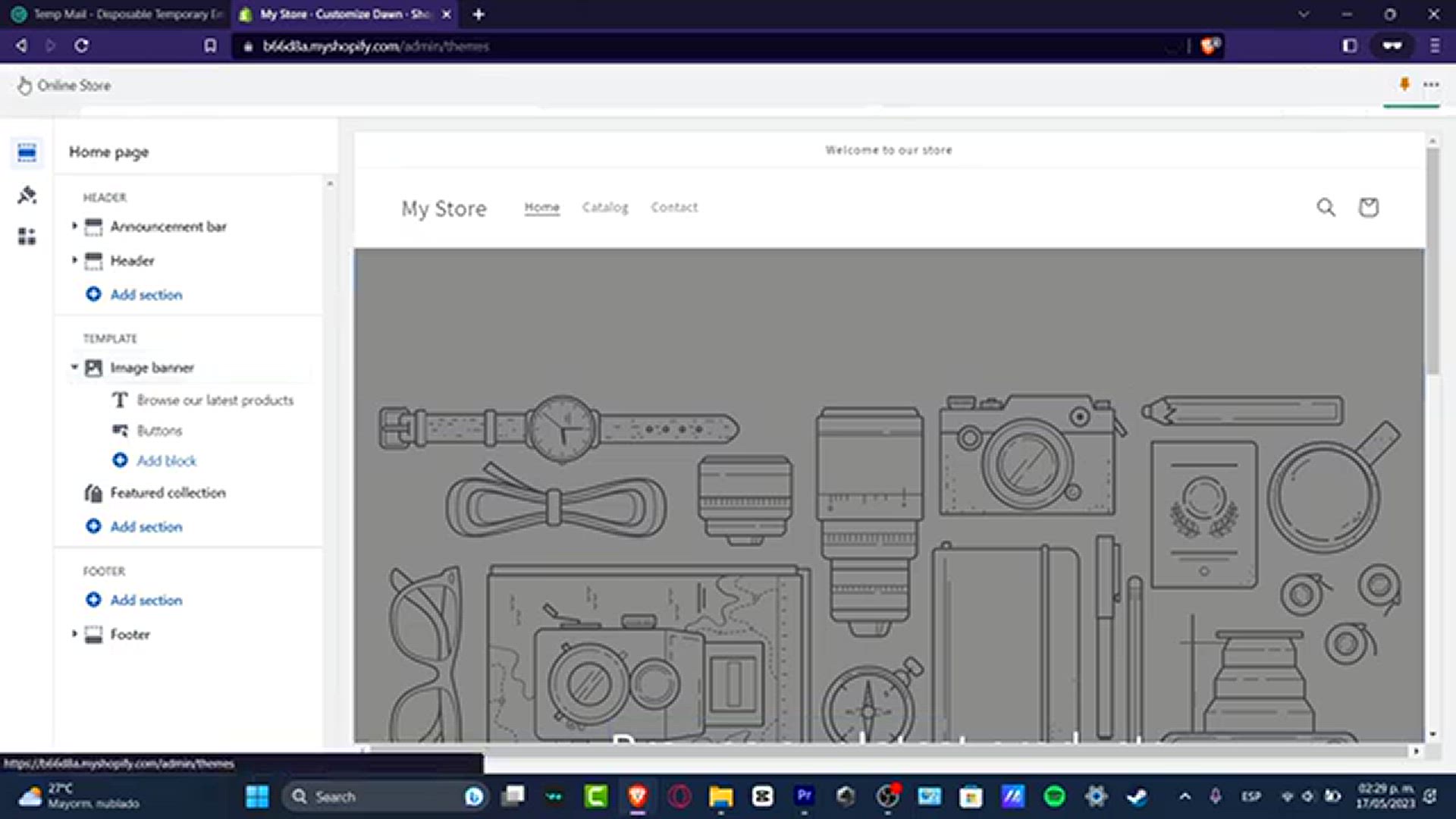Click the Online Store label
The image size is (1456, 819).
[74, 86]
